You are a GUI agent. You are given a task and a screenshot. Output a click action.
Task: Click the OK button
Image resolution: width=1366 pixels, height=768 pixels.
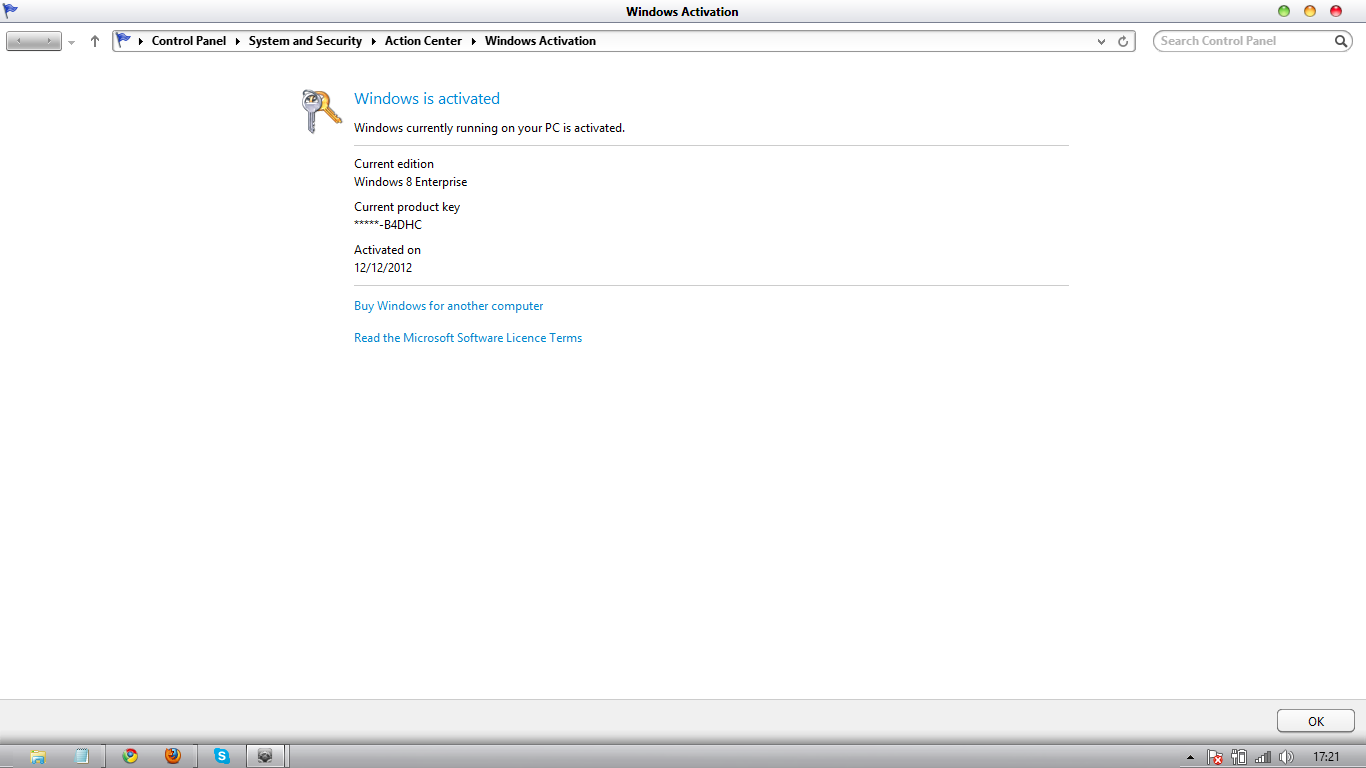1316,721
